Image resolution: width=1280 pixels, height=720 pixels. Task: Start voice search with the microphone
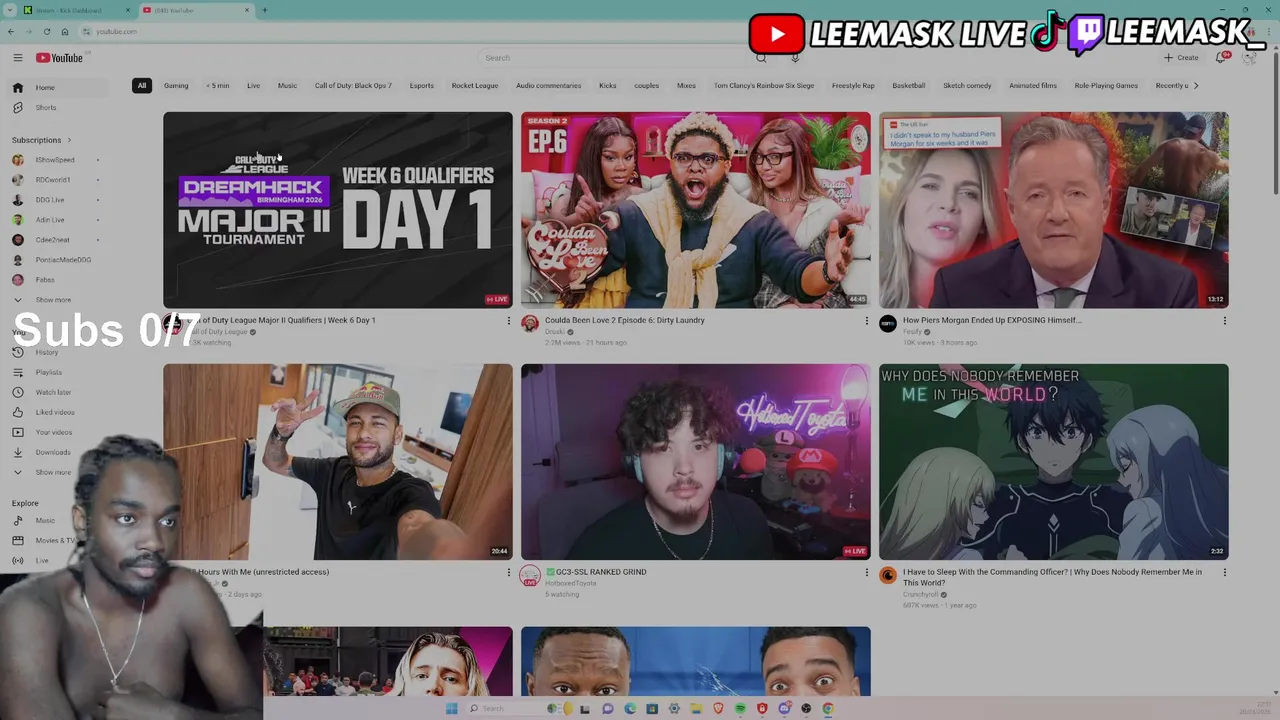tap(795, 58)
